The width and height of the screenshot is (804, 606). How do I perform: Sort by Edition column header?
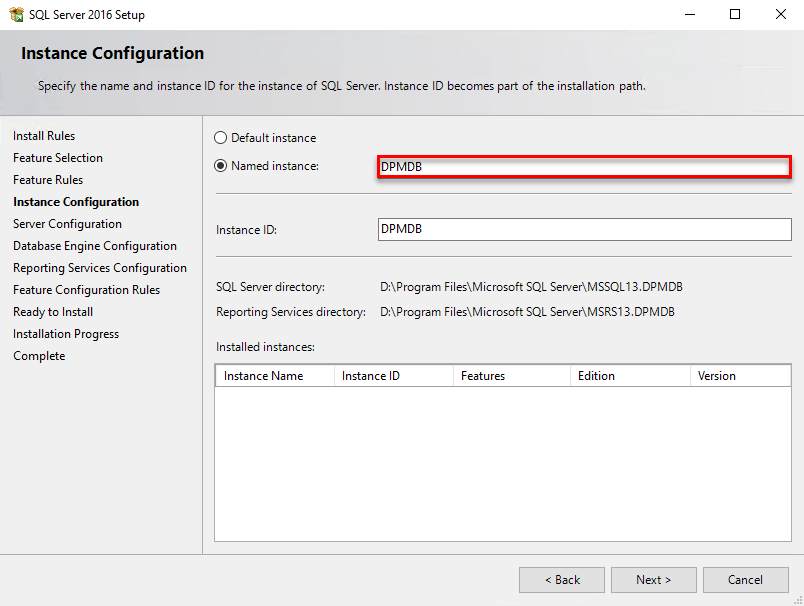[x=630, y=376]
